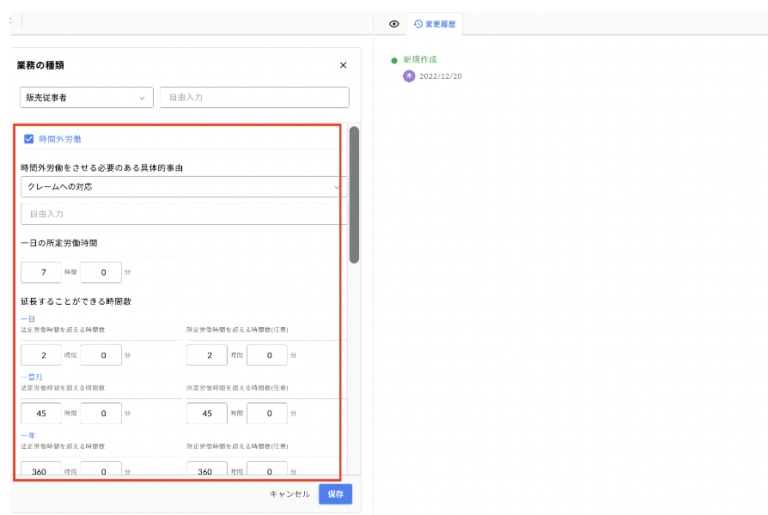The image size is (768, 515).
Task: Close the 業務の種類 dialog with X
Action: point(343,66)
